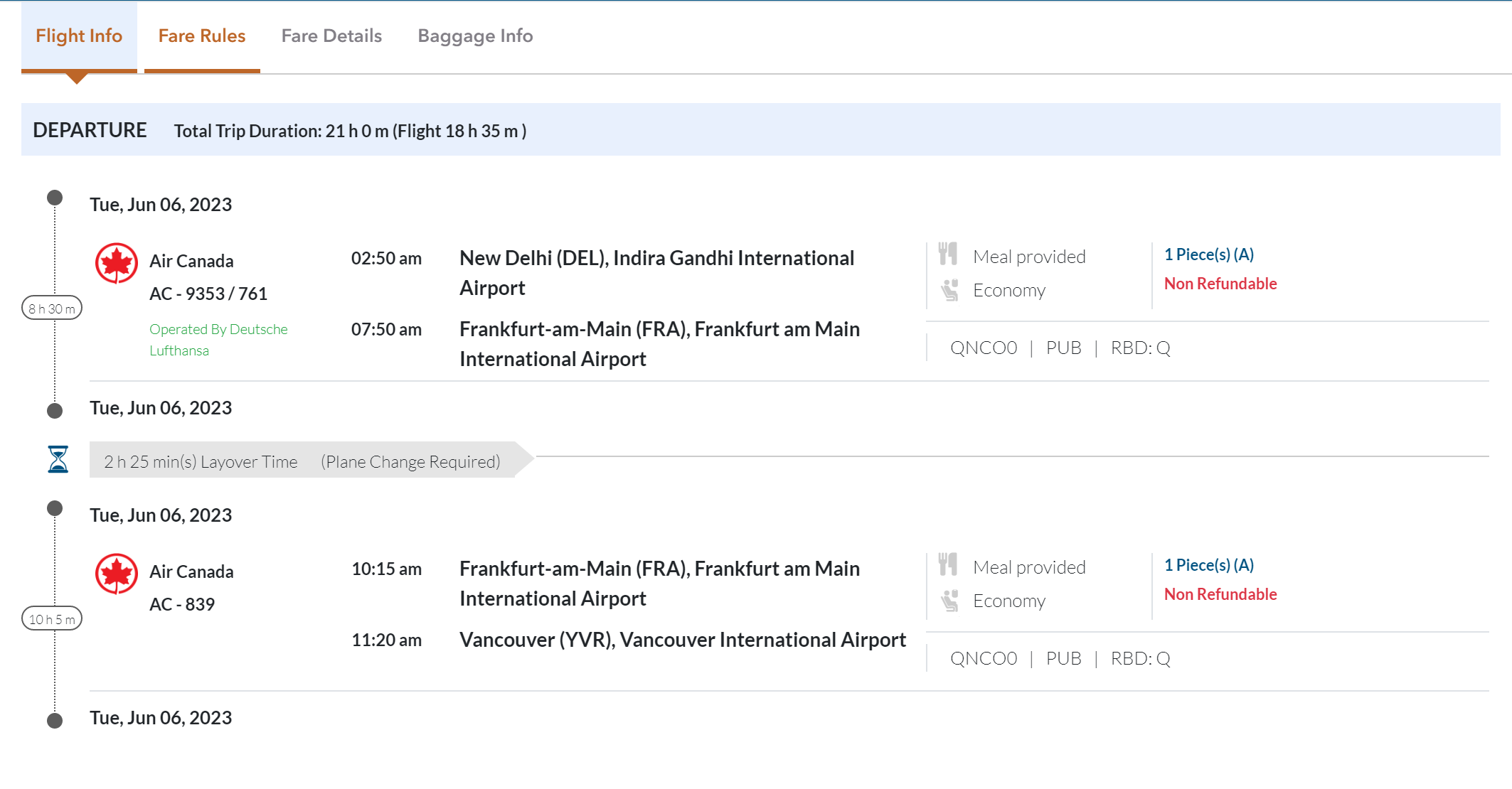Click the 8 h 30 m duration badge
1512x789 pixels.
[52, 308]
